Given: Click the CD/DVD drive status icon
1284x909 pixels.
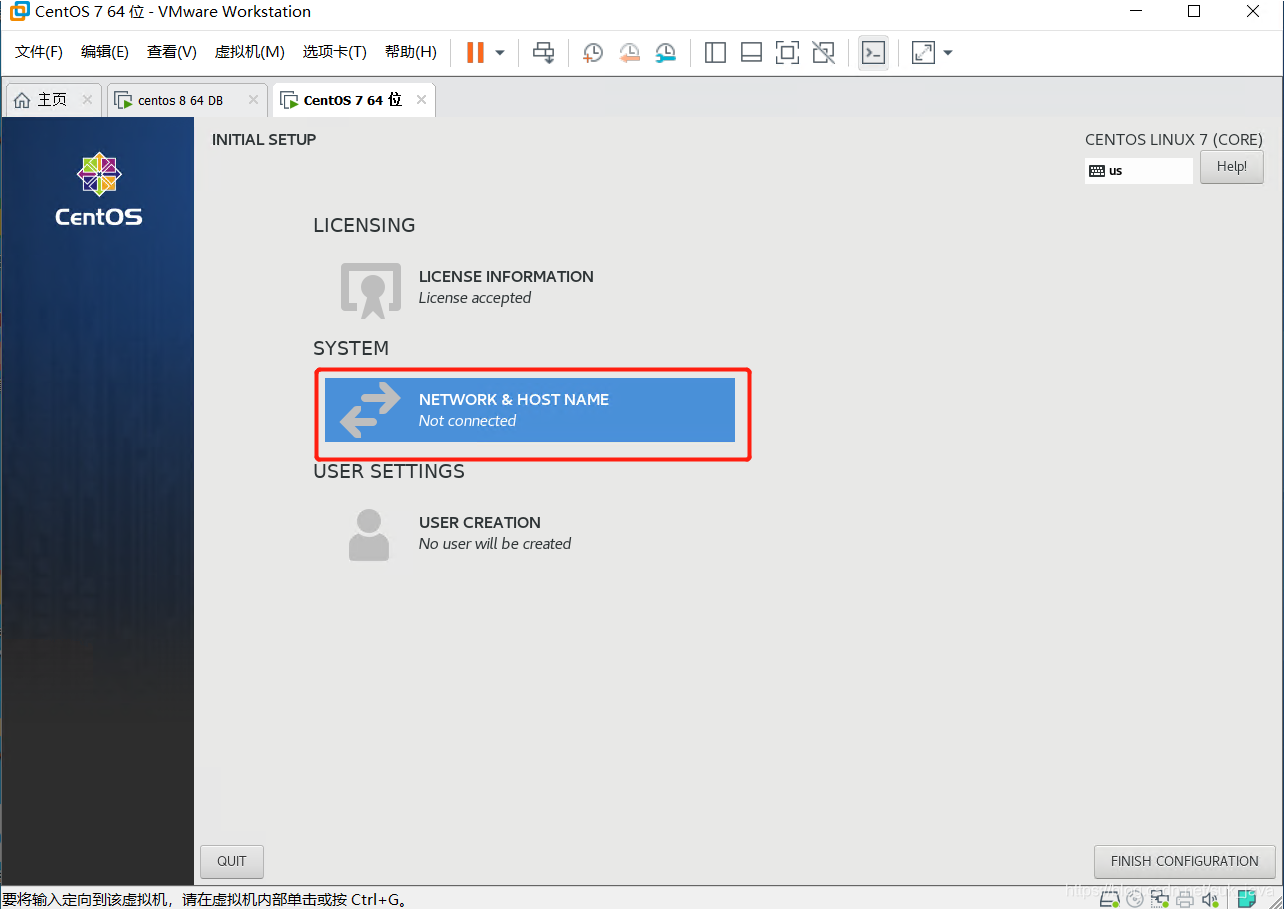Looking at the screenshot, I should 1135,899.
